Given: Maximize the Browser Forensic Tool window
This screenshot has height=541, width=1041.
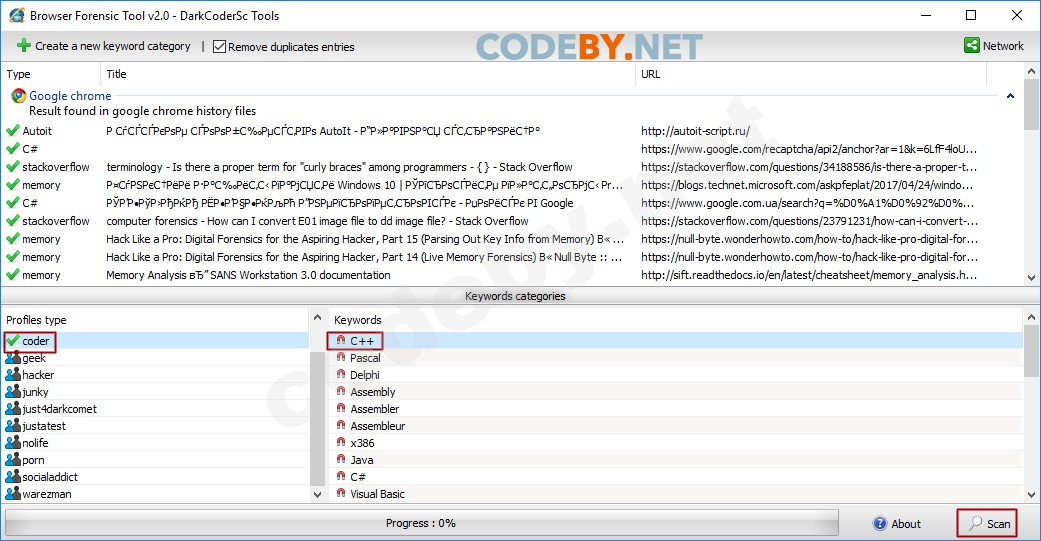Looking at the screenshot, I should pos(971,15).
